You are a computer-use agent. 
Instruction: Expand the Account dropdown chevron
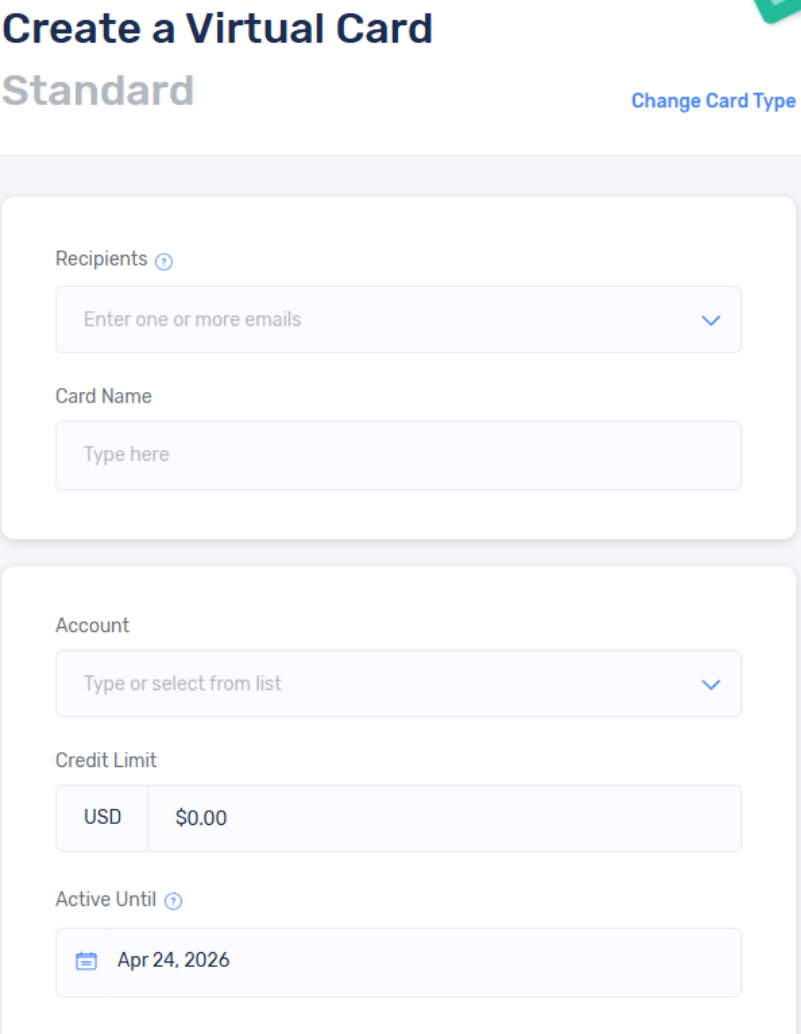(x=711, y=684)
